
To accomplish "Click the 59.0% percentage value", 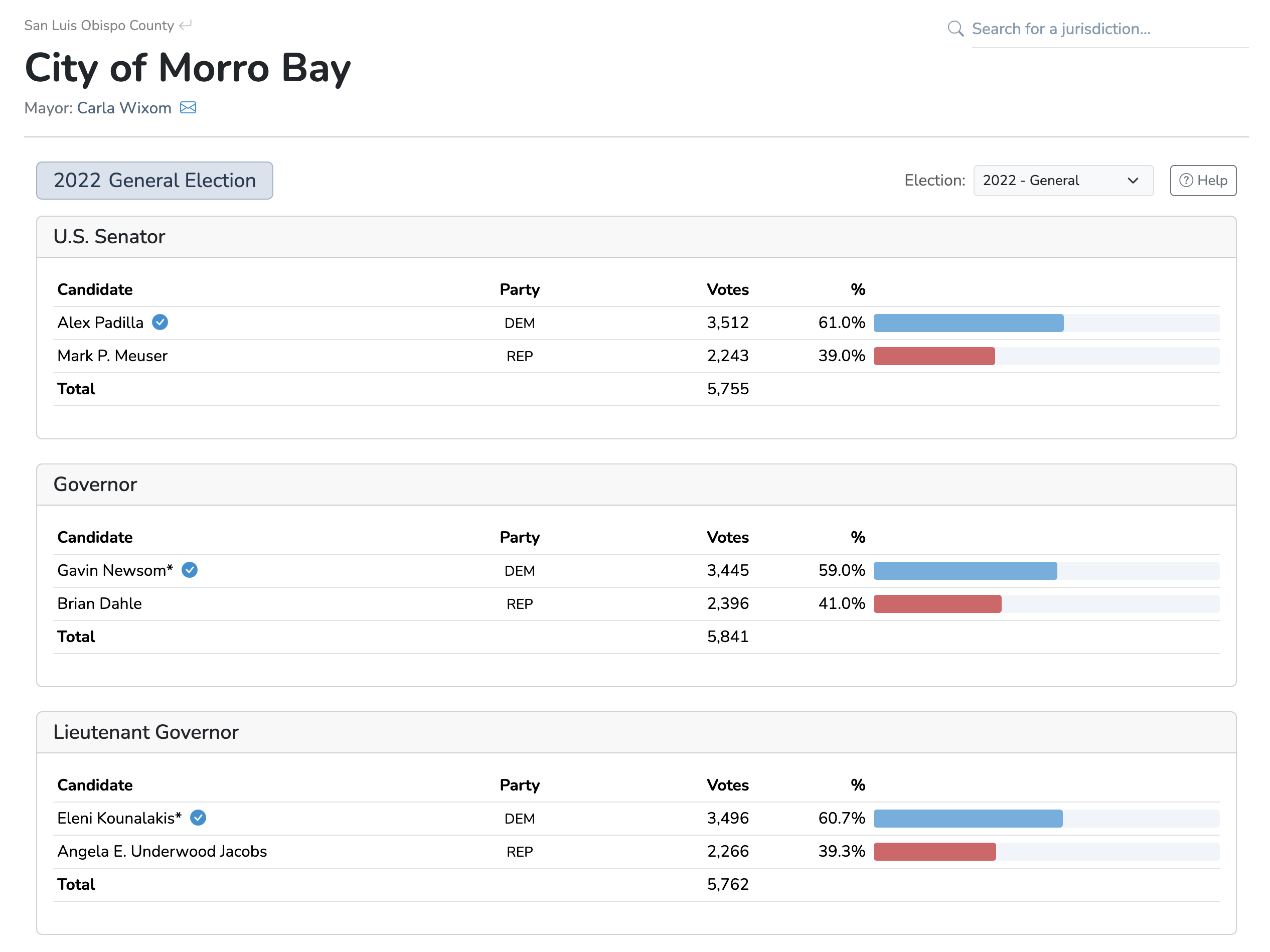I will pos(842,571).
